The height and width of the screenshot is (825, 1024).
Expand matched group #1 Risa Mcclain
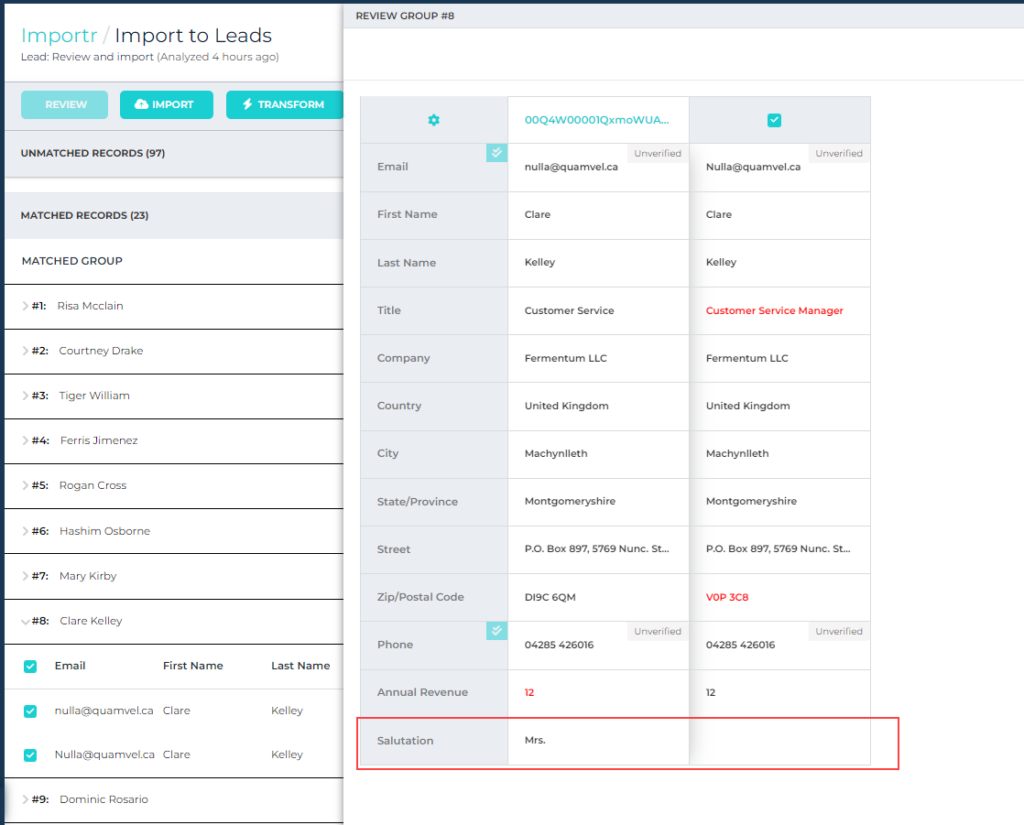[x=26, y=306]
